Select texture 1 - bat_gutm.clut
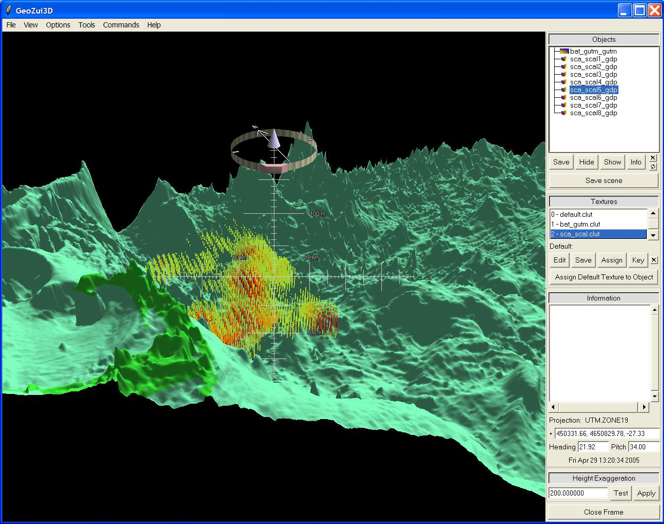The width and height of the screenshot is (664, 524). pos(576,224)
